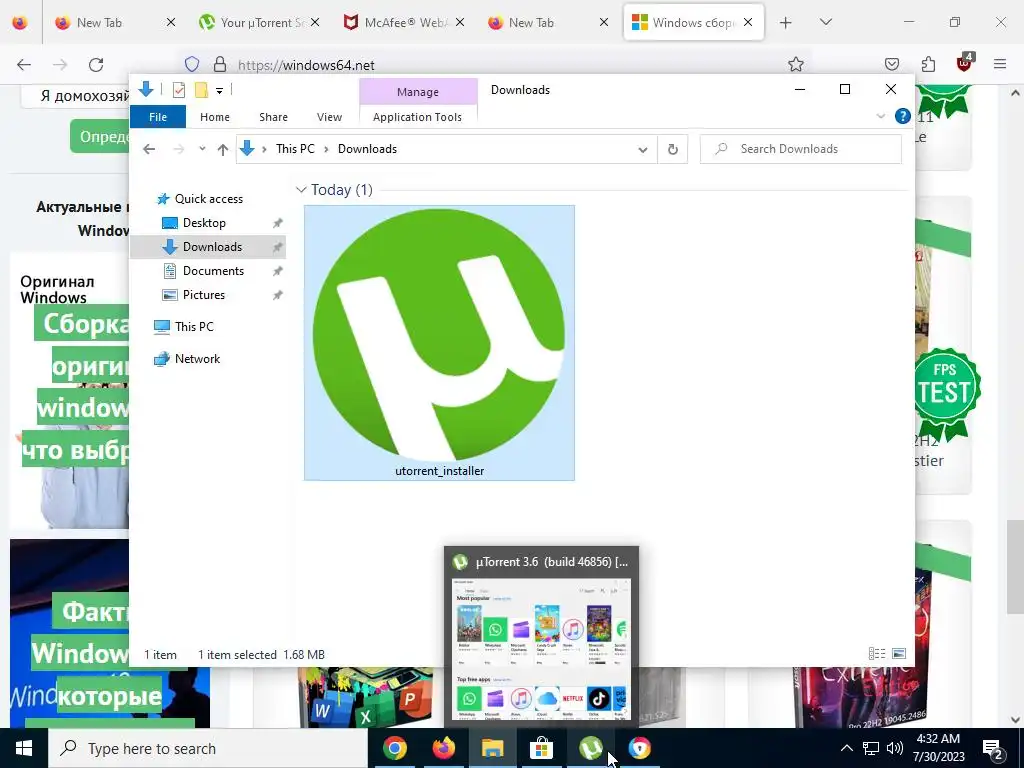Select Pictures in navigation pane

[x=204, y=295]
